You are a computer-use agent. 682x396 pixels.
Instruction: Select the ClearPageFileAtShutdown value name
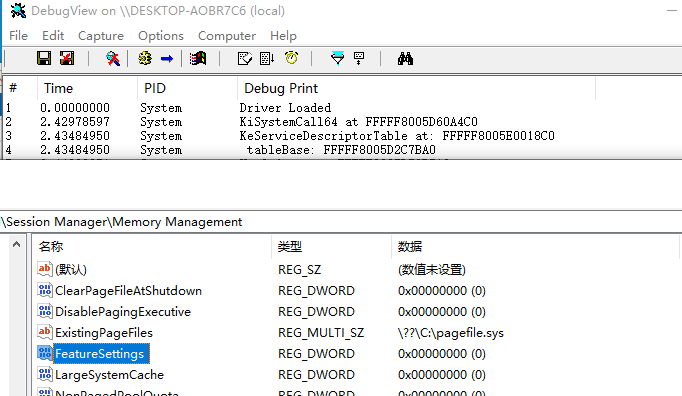pos(128,290)
